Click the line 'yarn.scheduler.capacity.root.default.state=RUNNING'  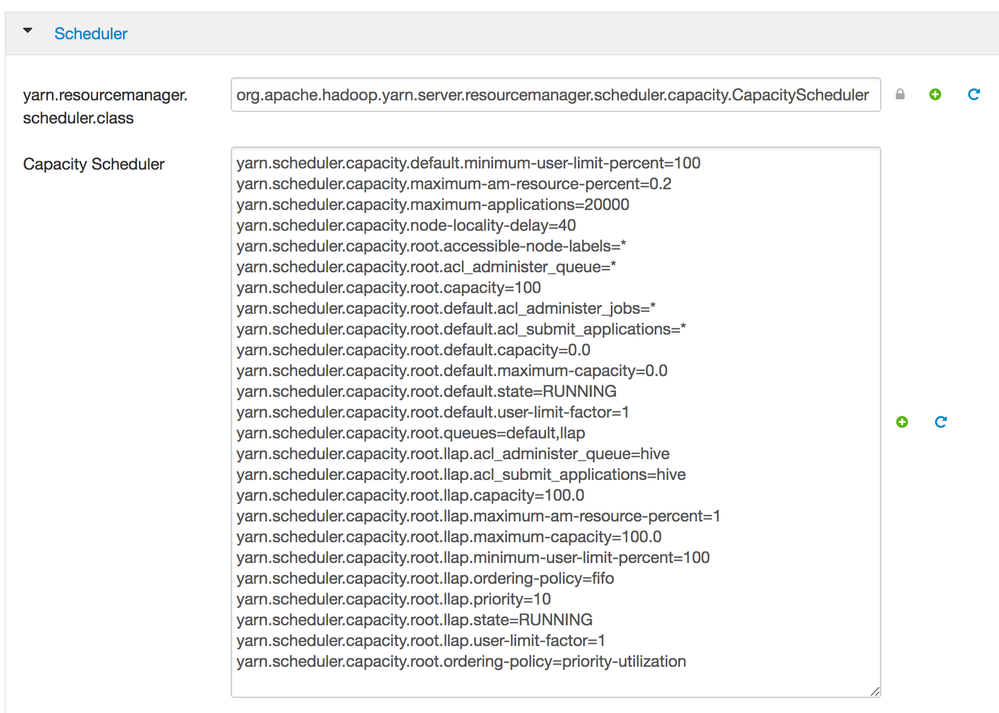426,391
